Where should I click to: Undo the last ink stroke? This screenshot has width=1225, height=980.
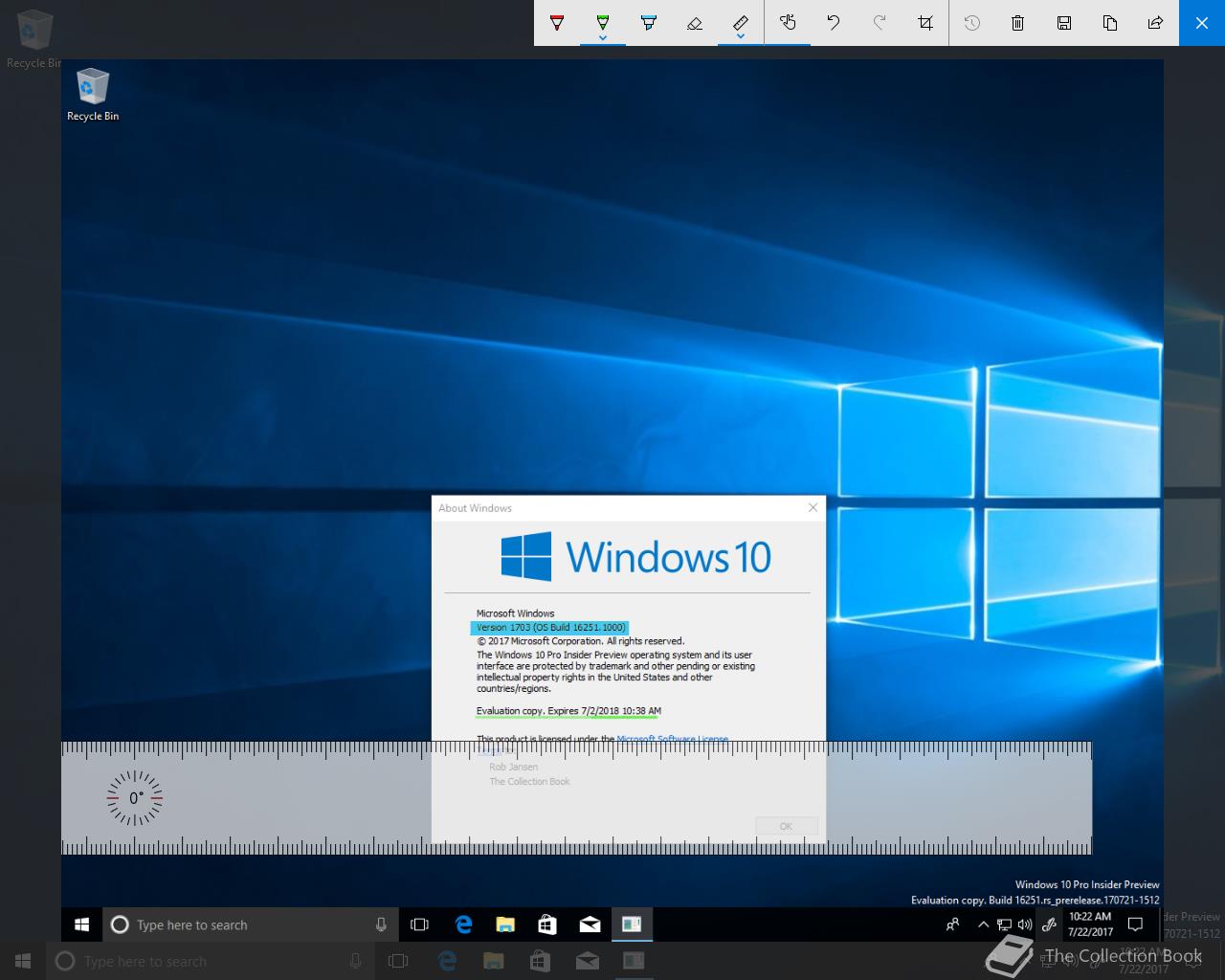(834, 23)
